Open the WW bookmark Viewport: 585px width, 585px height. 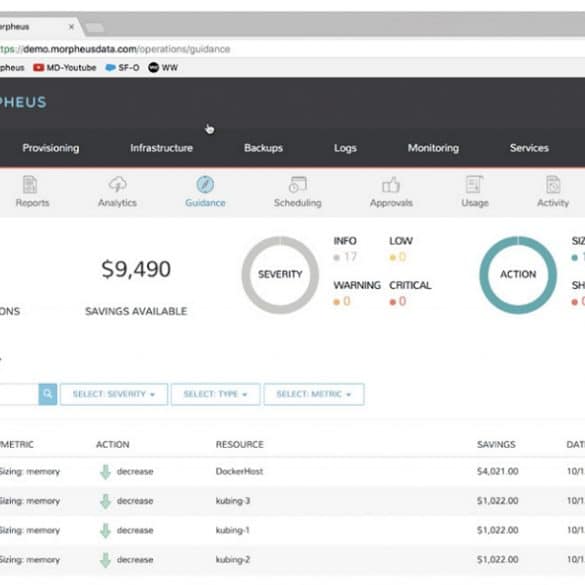click(163, 68)
